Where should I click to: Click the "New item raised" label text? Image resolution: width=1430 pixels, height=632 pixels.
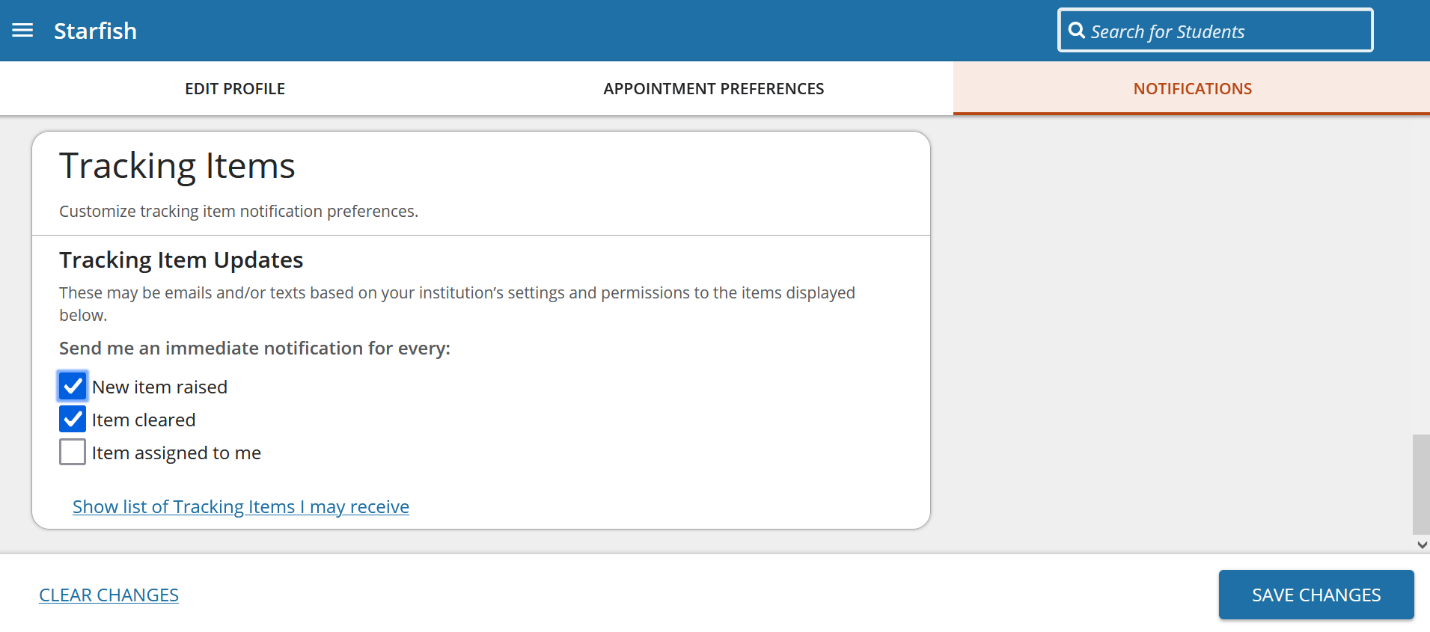coord(160,387)
